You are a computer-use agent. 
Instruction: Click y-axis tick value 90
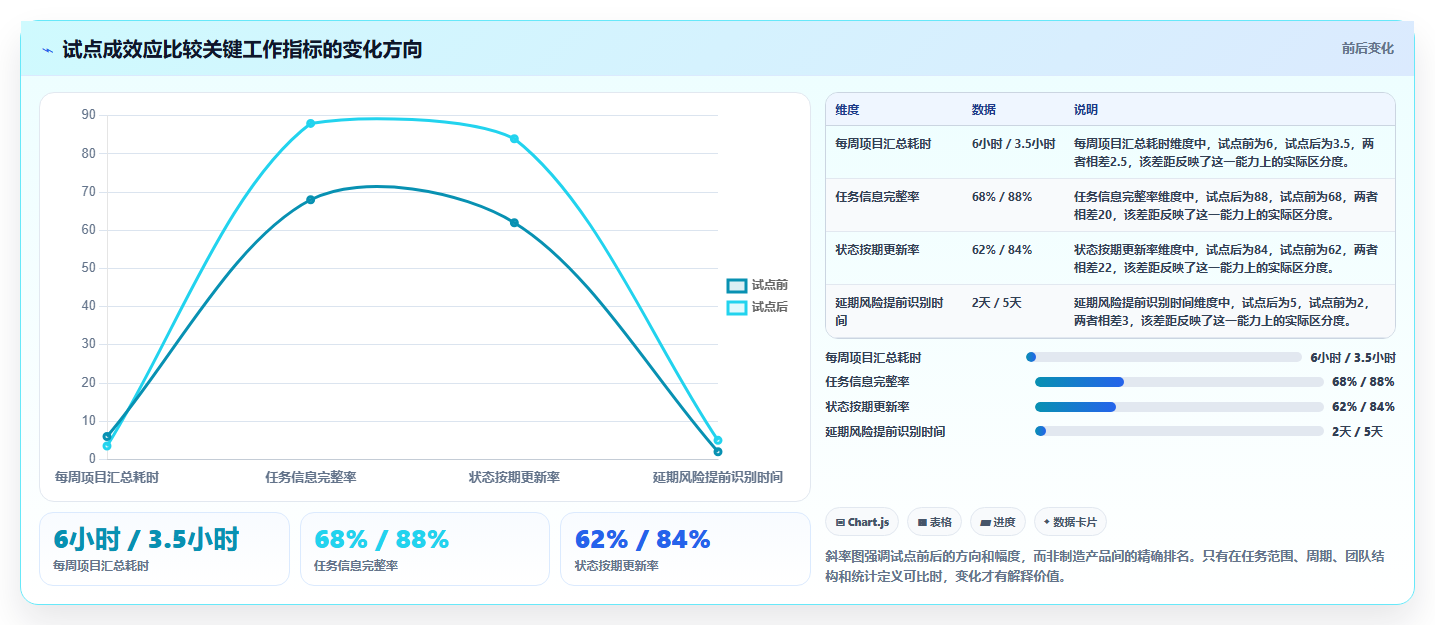tap(88, 115)
